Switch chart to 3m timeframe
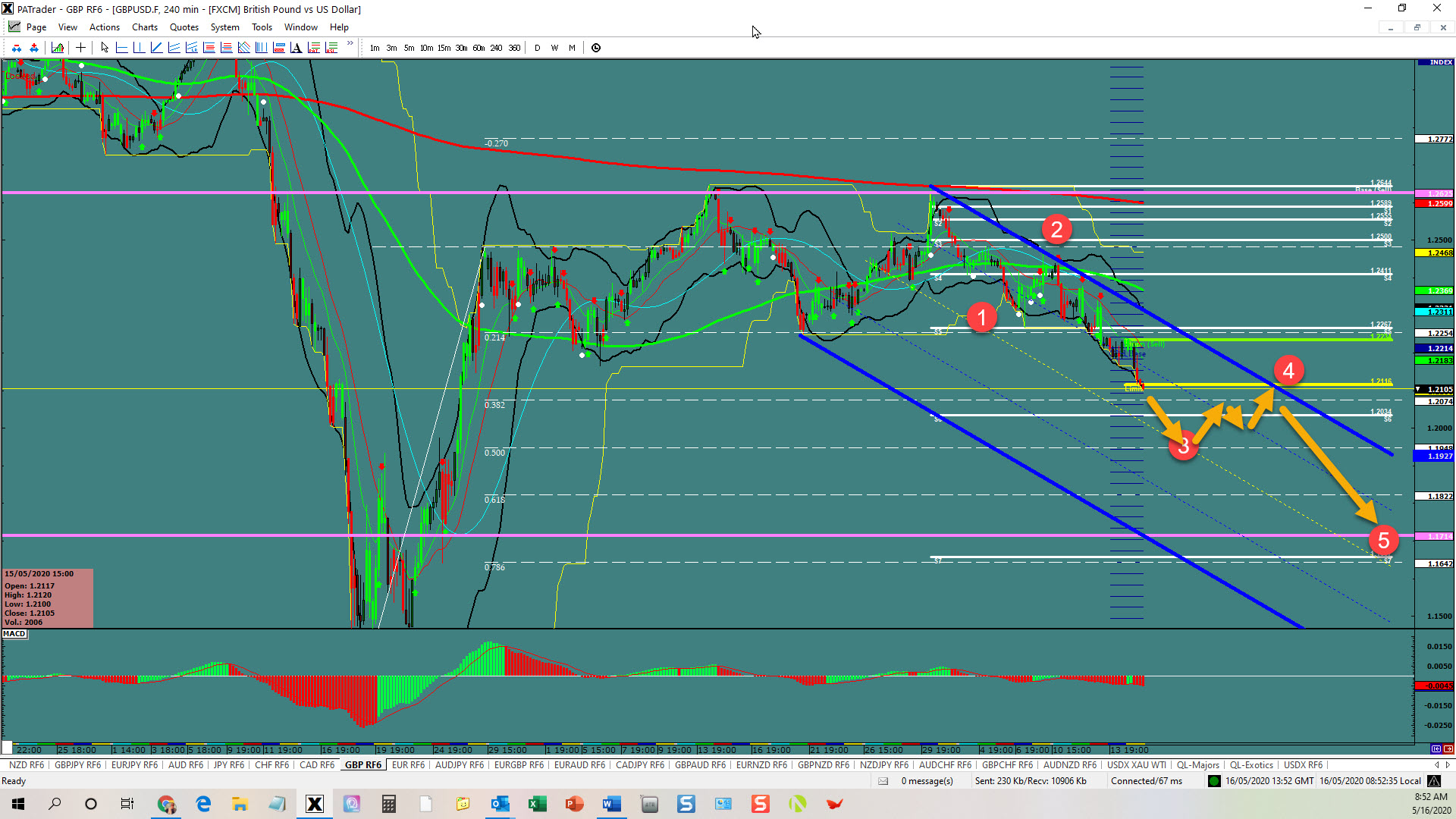This screenshot has width=1456, height=819. [x=391, y=48]
